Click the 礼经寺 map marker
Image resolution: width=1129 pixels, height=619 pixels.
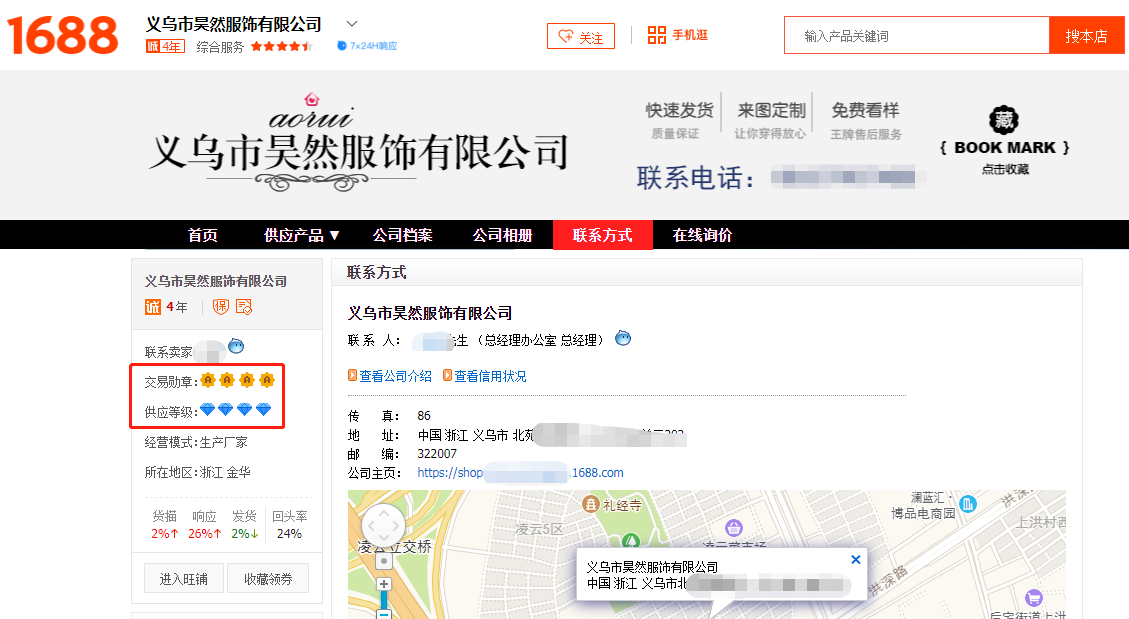[590, 504]
